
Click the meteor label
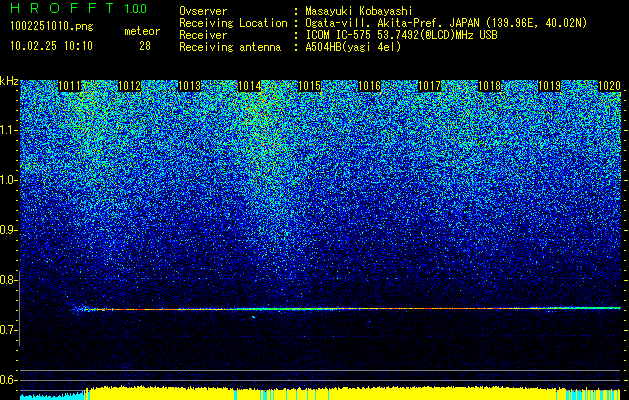click(142, 31)
